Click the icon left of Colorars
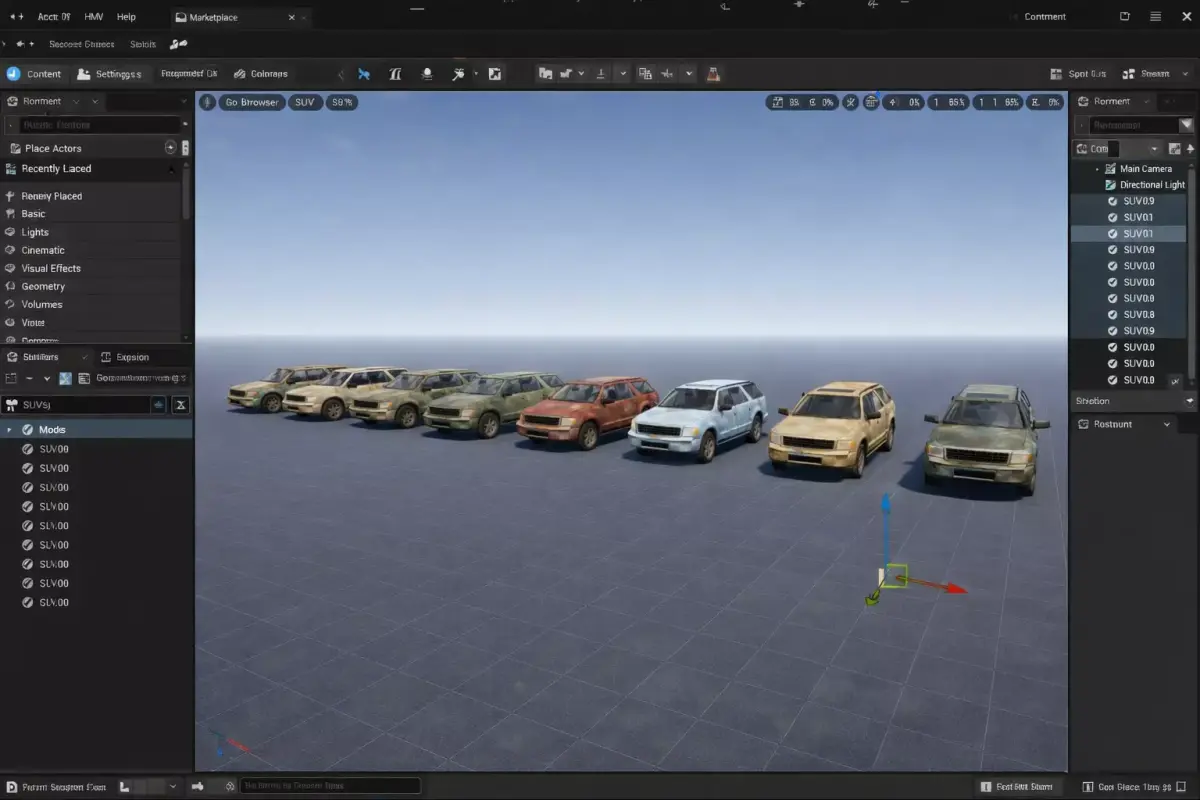The image size is (1200, 800). (x=240, y=74)
